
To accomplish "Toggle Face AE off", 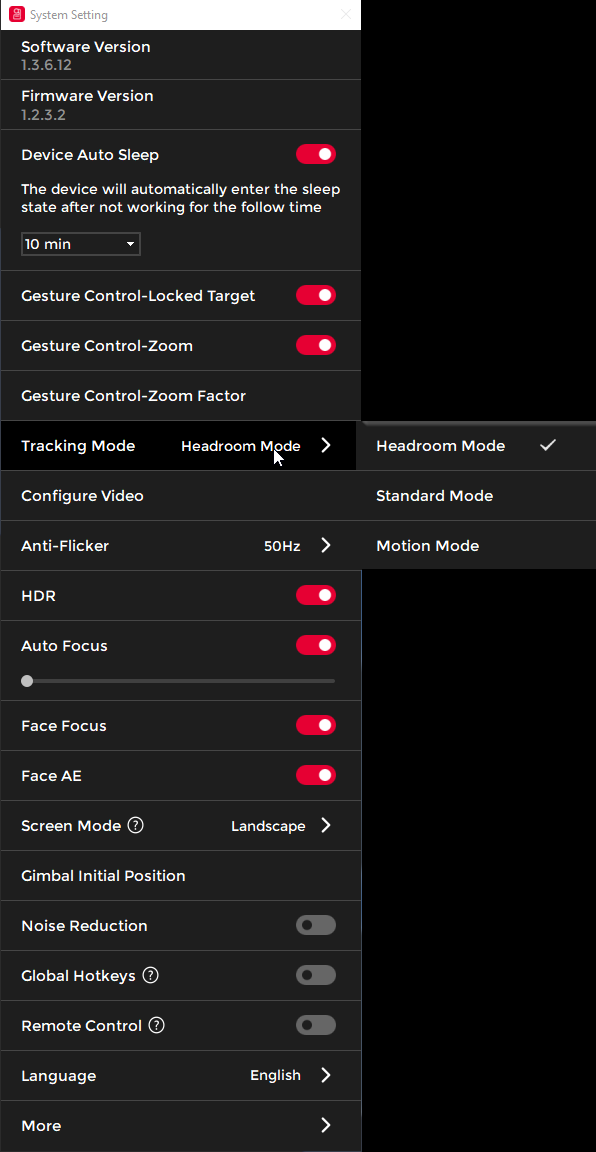I will pos(316,775).
